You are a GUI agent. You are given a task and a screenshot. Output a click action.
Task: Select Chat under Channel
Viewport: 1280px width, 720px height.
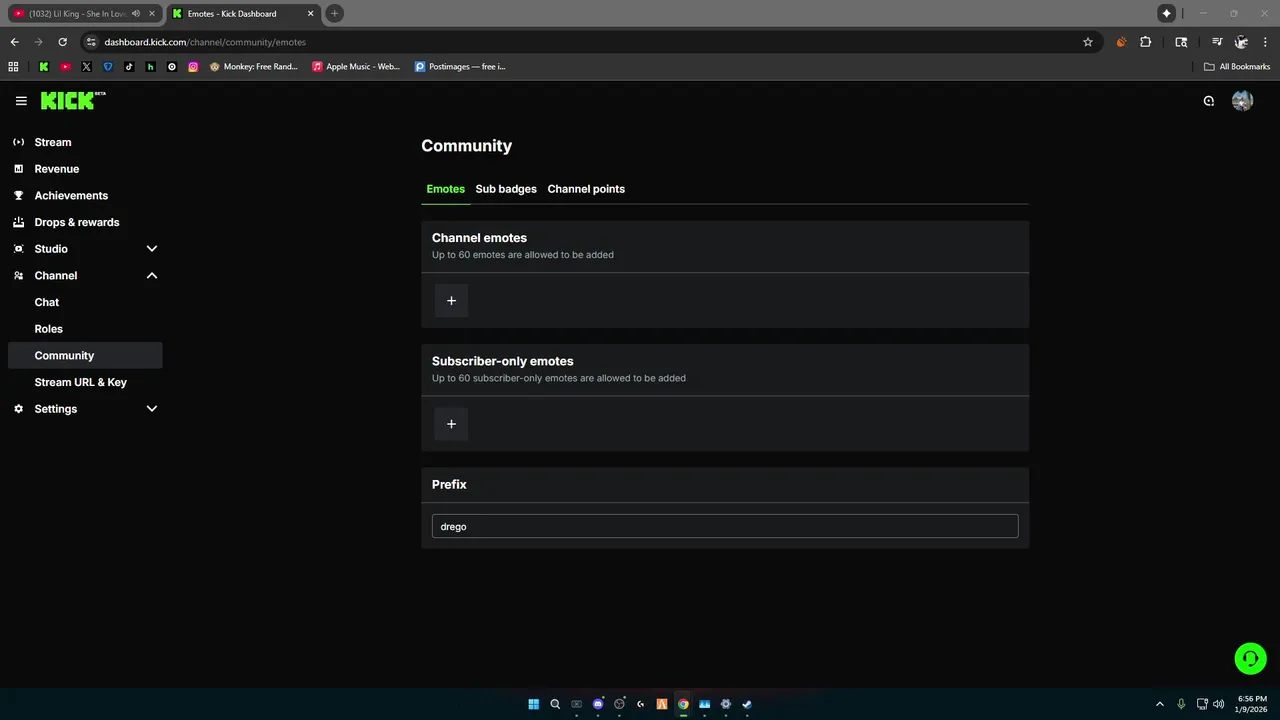[x=47, y=302]
